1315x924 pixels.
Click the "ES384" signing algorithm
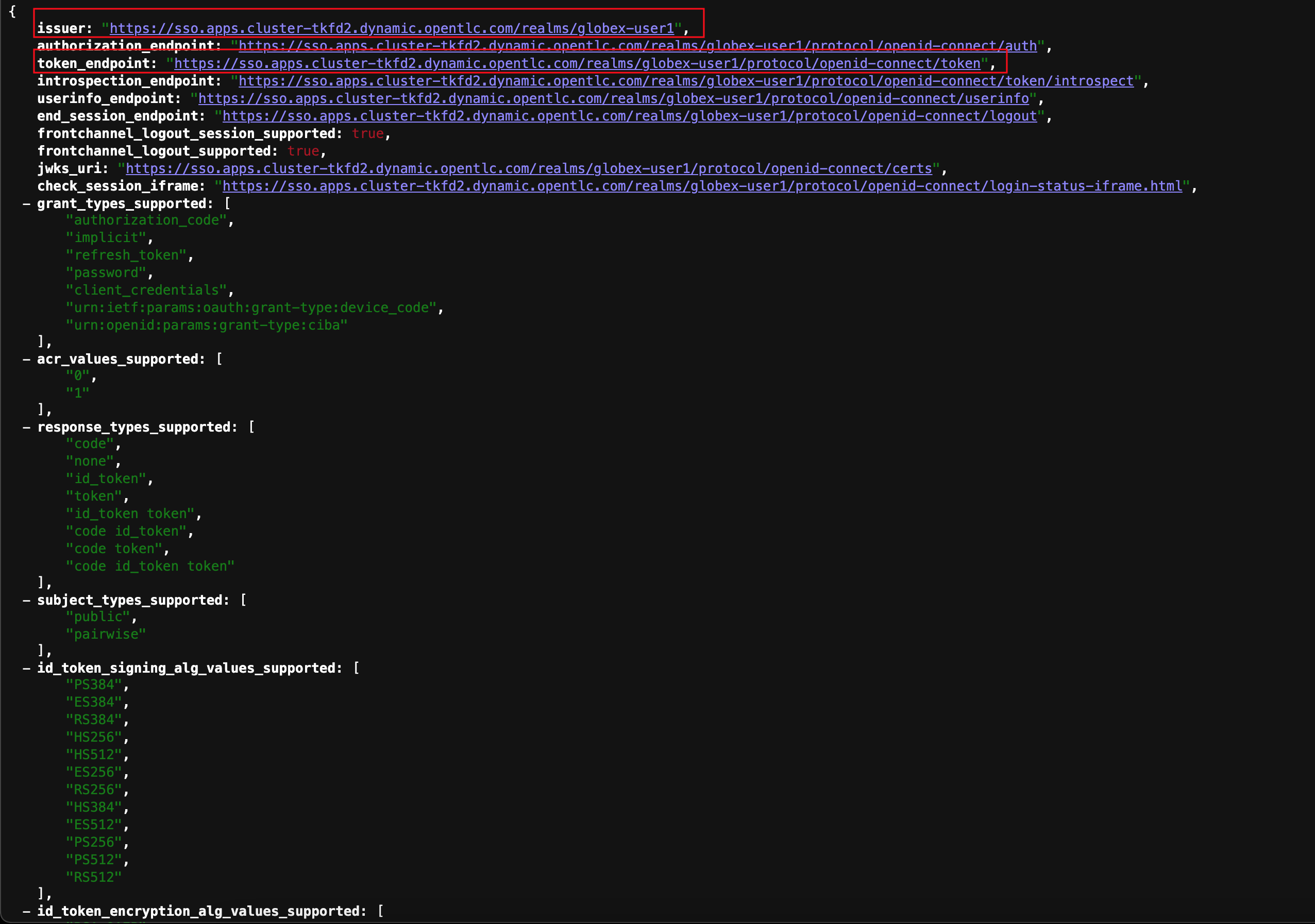coord(94,703)
